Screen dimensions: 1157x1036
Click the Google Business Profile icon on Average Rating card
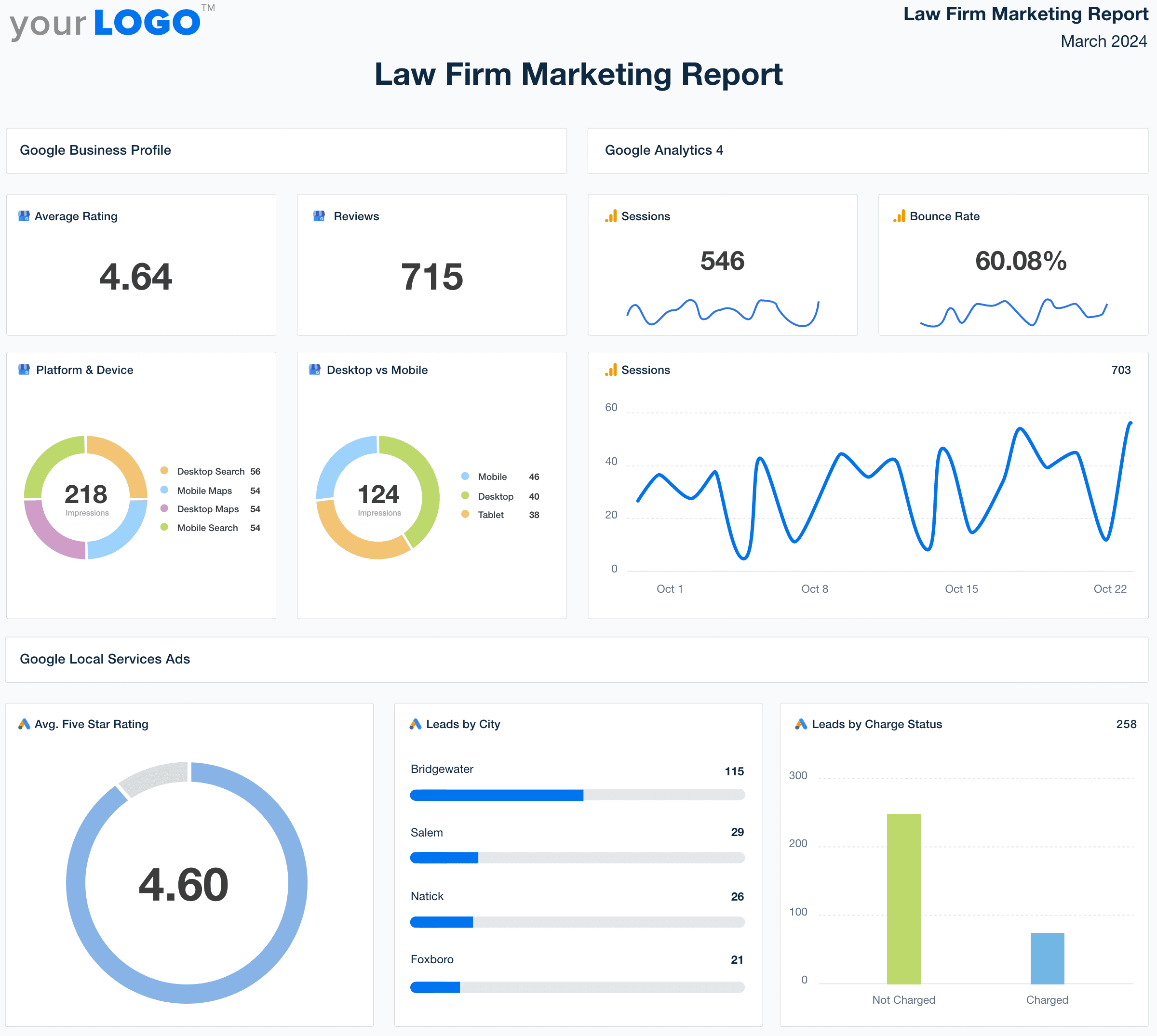pos(24,216)
